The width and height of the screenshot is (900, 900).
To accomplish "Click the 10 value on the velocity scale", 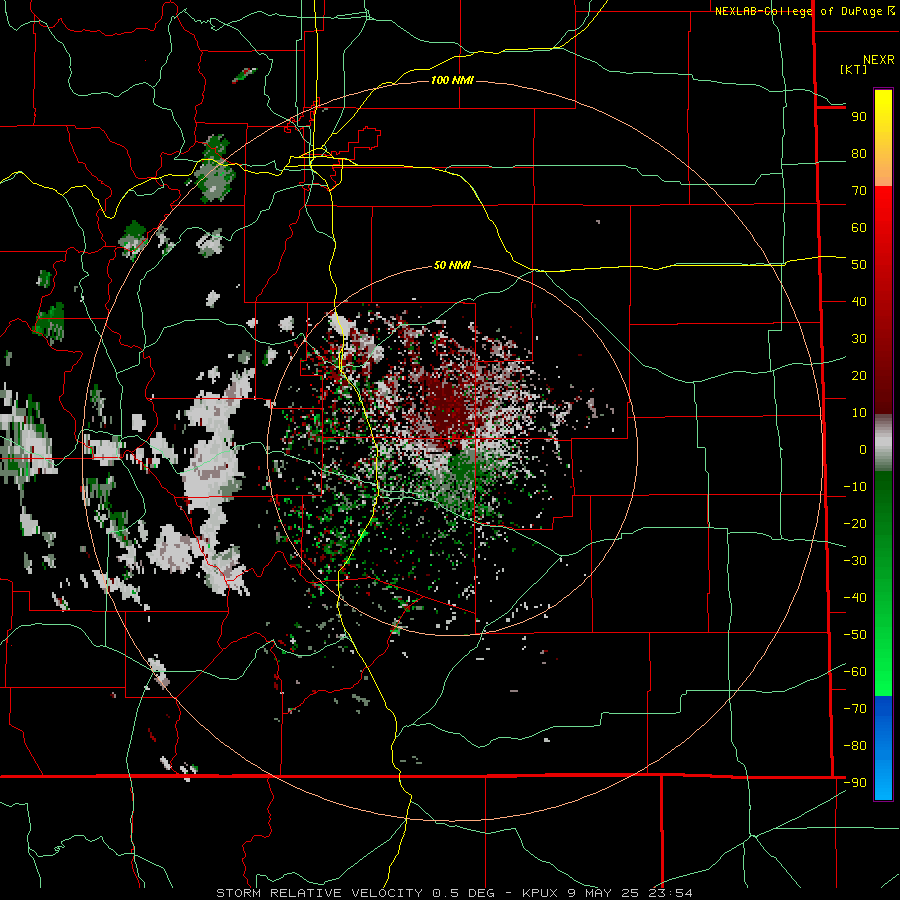I will point(859,413).
